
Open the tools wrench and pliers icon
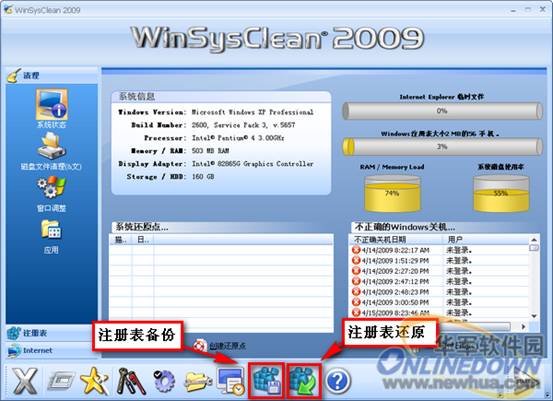point(130,381)
